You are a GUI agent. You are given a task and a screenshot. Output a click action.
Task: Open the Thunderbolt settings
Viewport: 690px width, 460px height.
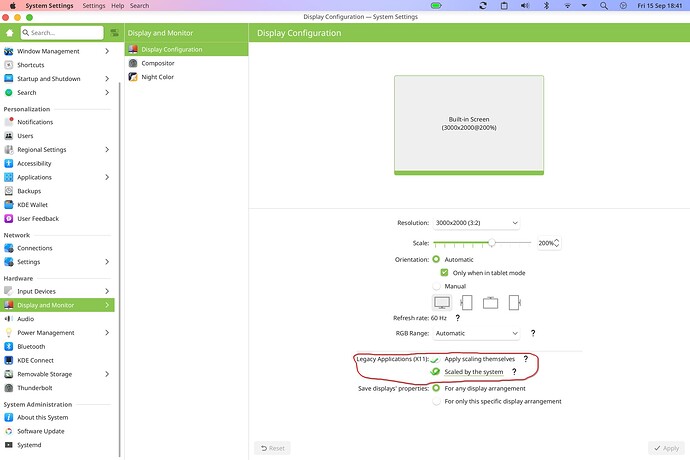[57, 388]
